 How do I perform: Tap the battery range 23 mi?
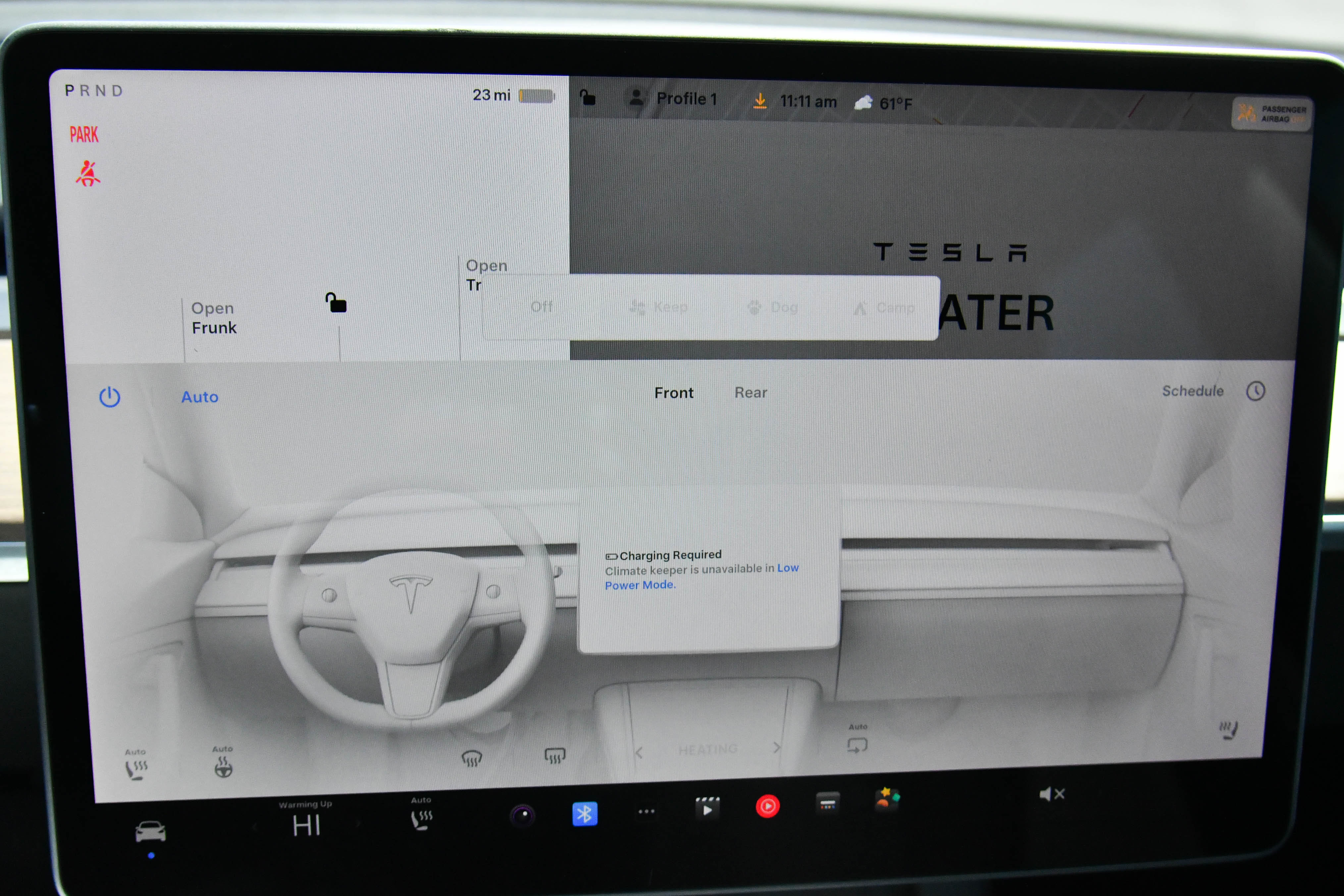513,95
